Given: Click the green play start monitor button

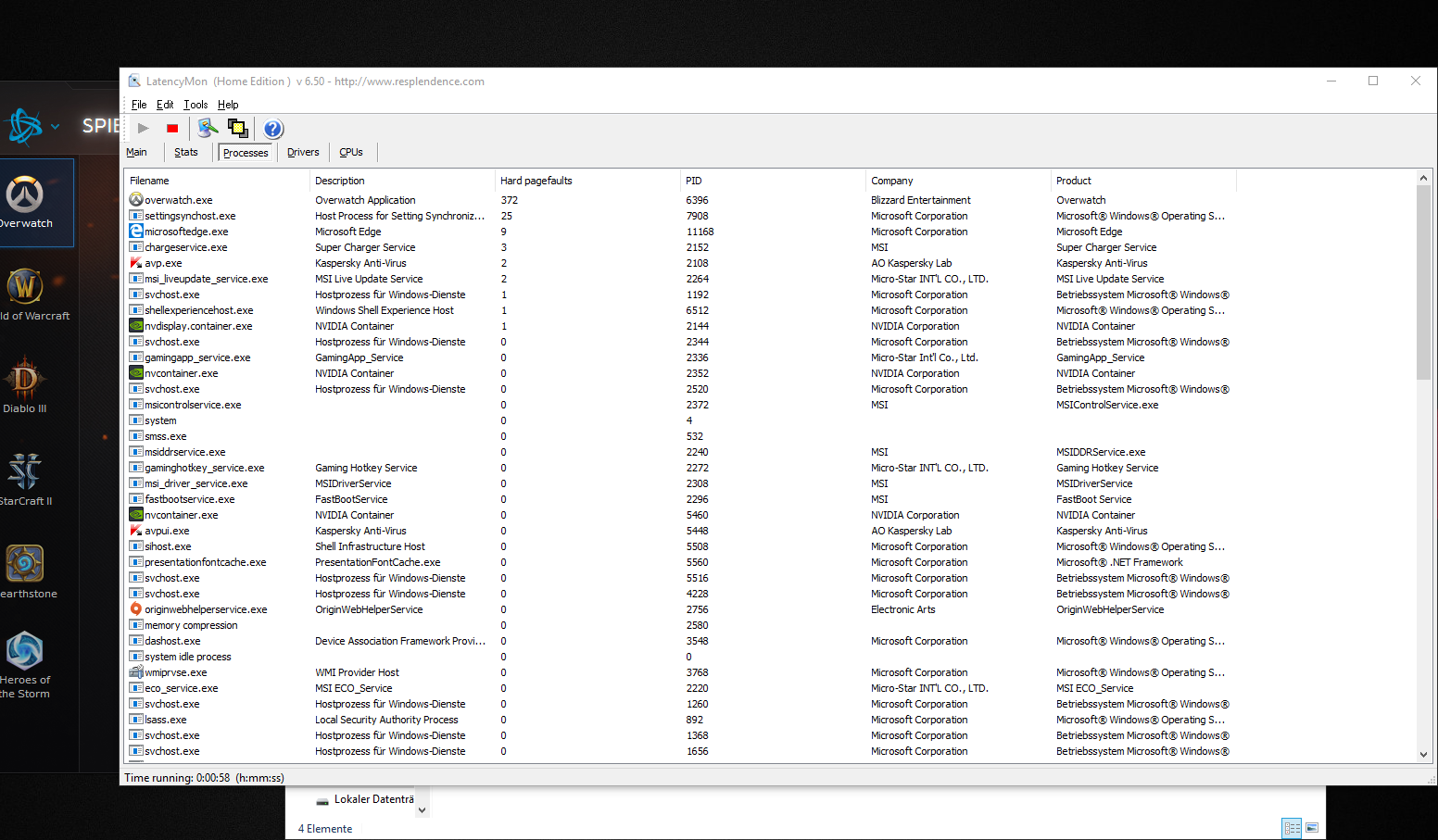Looking at the screenshot, I should click(143, 129).
